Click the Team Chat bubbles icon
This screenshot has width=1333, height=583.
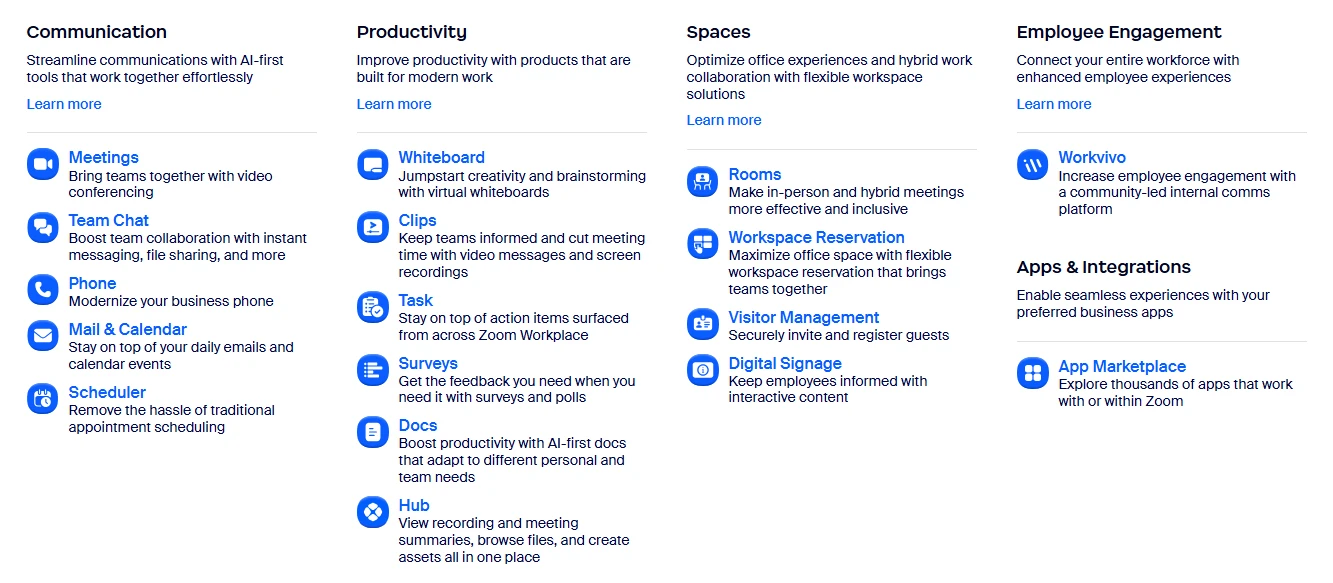pyautogui.click(x=43, y=227)
